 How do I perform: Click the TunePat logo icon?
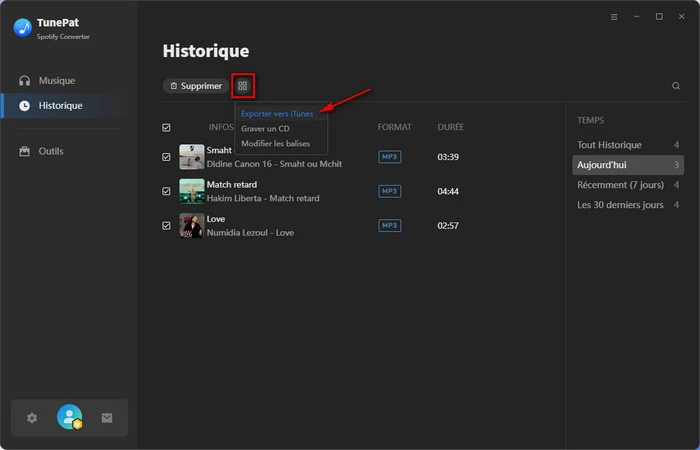pyautogui.click(x=22, y=27)
